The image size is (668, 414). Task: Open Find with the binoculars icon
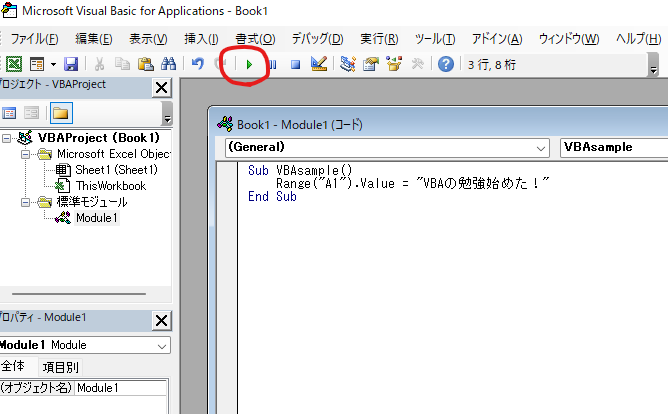tap(168, 64)
